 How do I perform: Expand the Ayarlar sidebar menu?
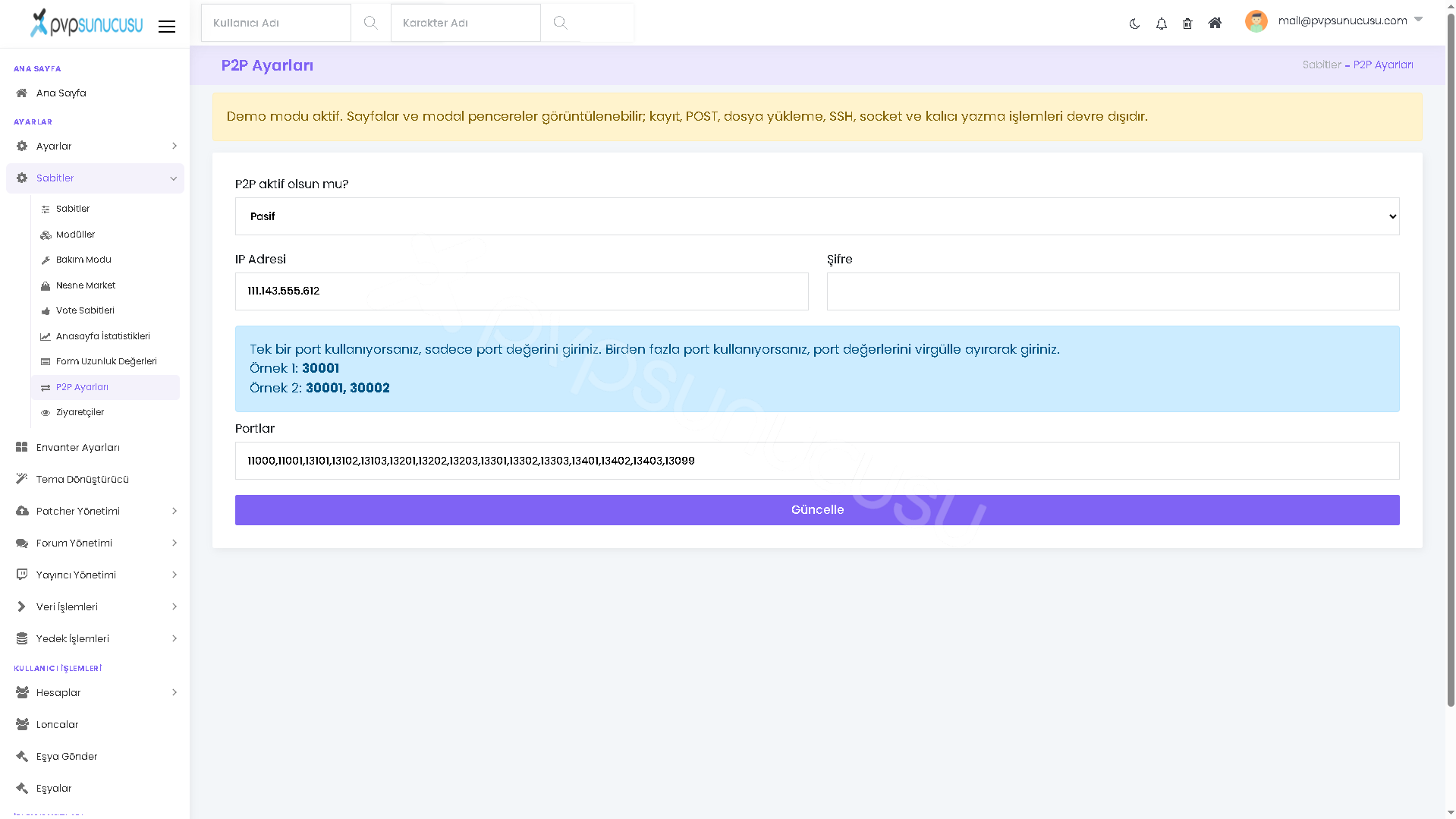click(95, 146)
